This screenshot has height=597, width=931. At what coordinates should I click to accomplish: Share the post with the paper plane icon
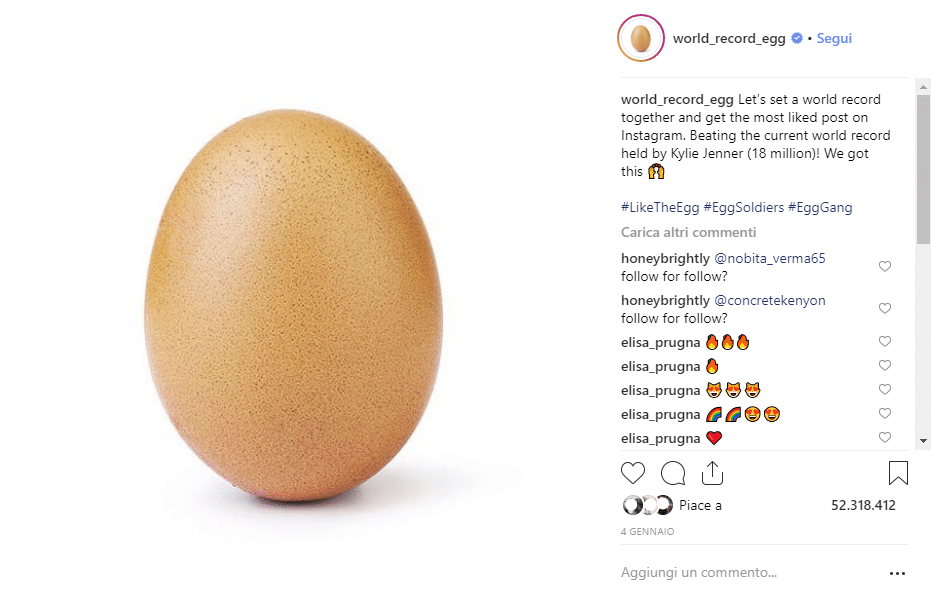(711, 472)
